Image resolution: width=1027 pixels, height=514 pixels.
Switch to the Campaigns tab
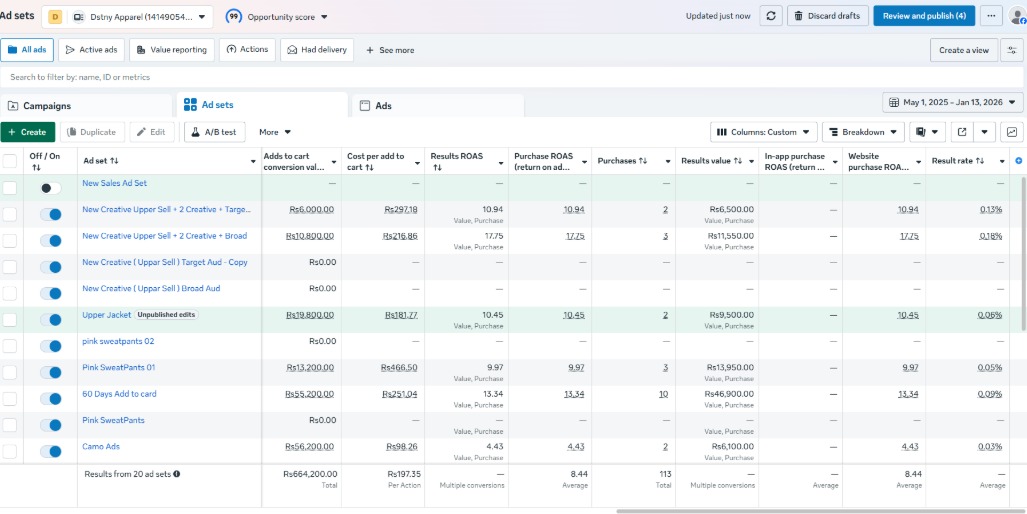86,105
